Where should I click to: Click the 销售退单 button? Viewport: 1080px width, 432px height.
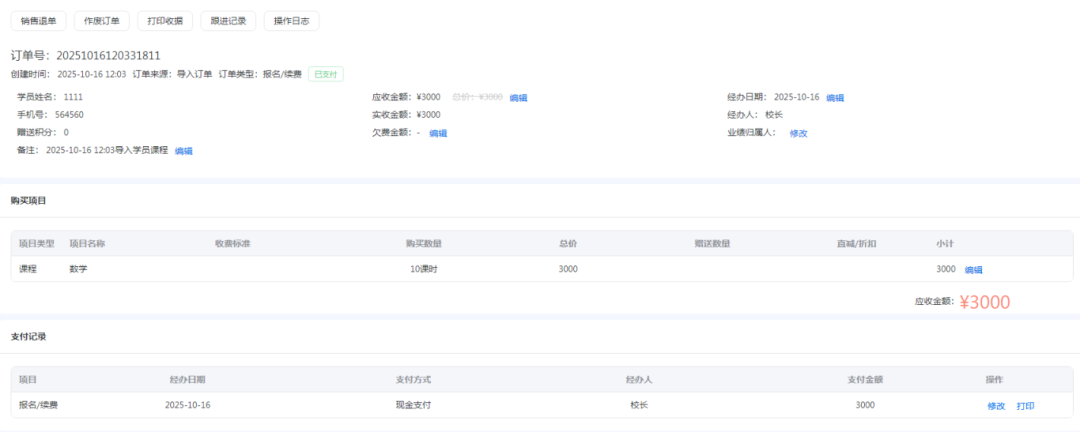38,20
